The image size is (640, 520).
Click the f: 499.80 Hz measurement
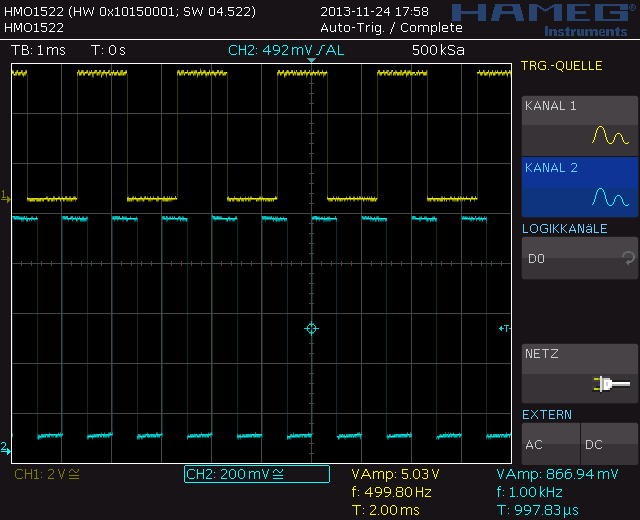coord(391,492)
